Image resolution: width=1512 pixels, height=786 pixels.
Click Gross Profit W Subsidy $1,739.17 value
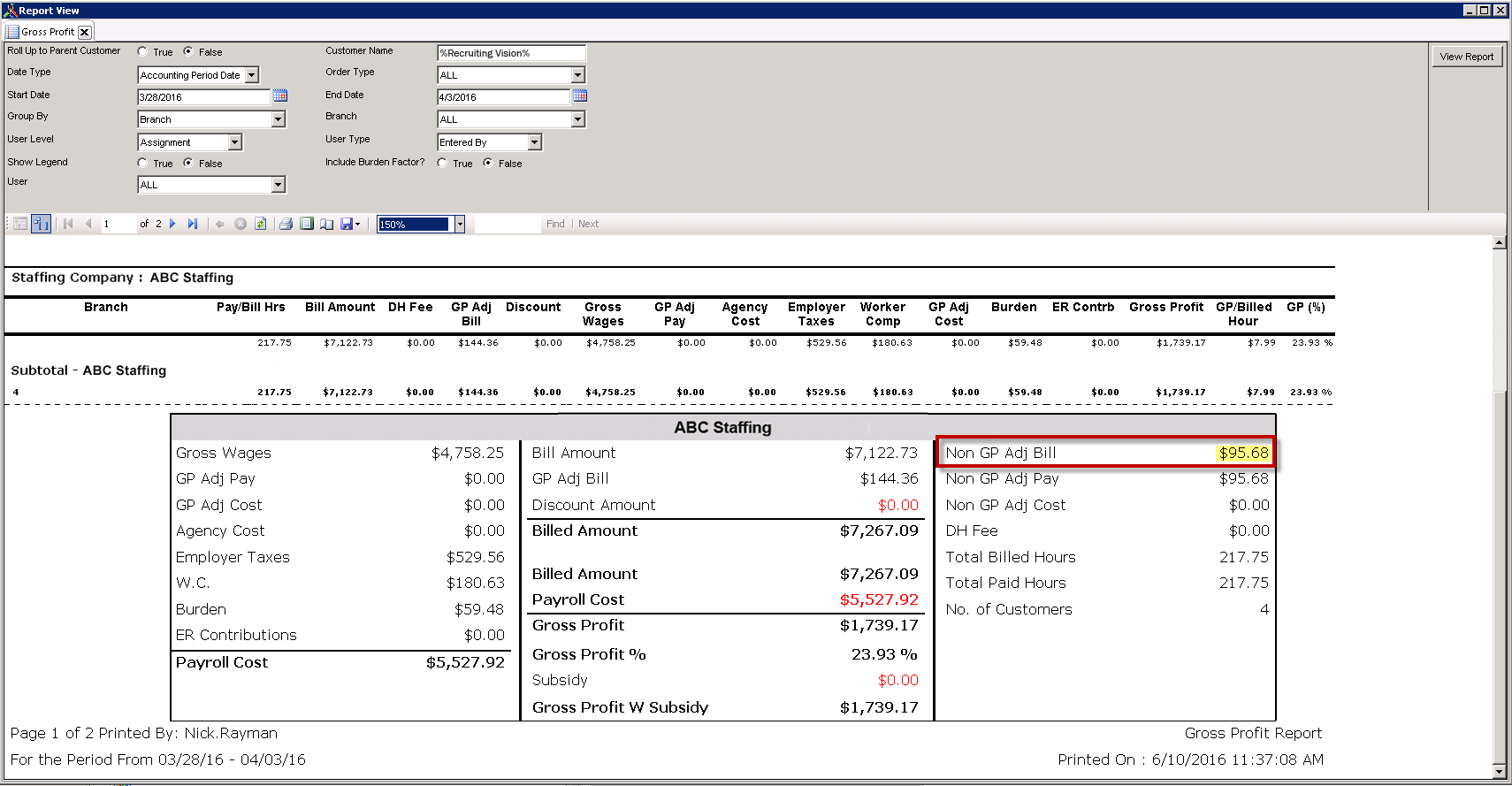click(x=879, y=707)
